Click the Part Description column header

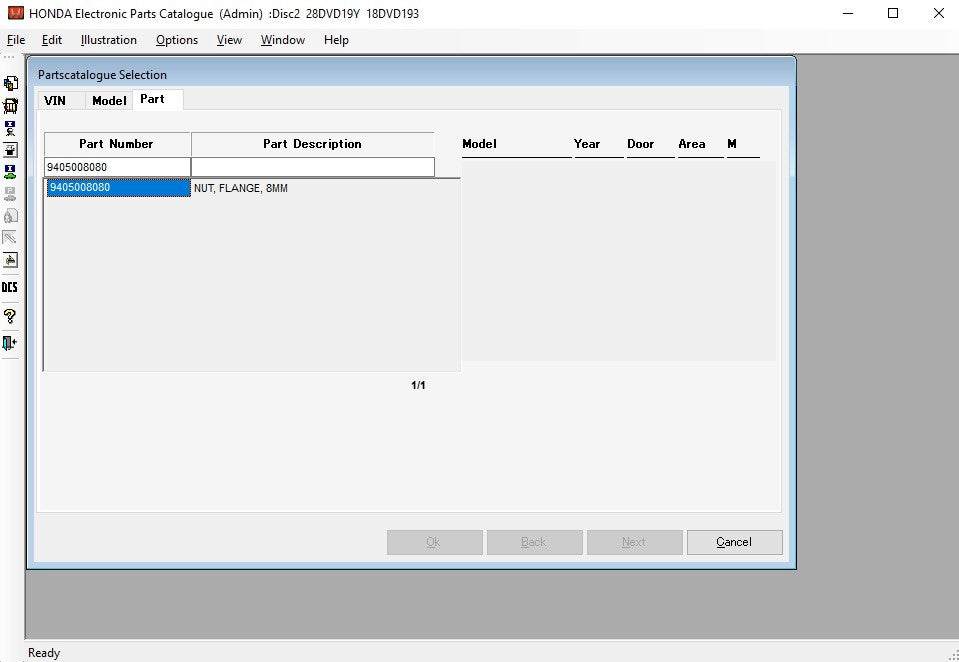312,144
